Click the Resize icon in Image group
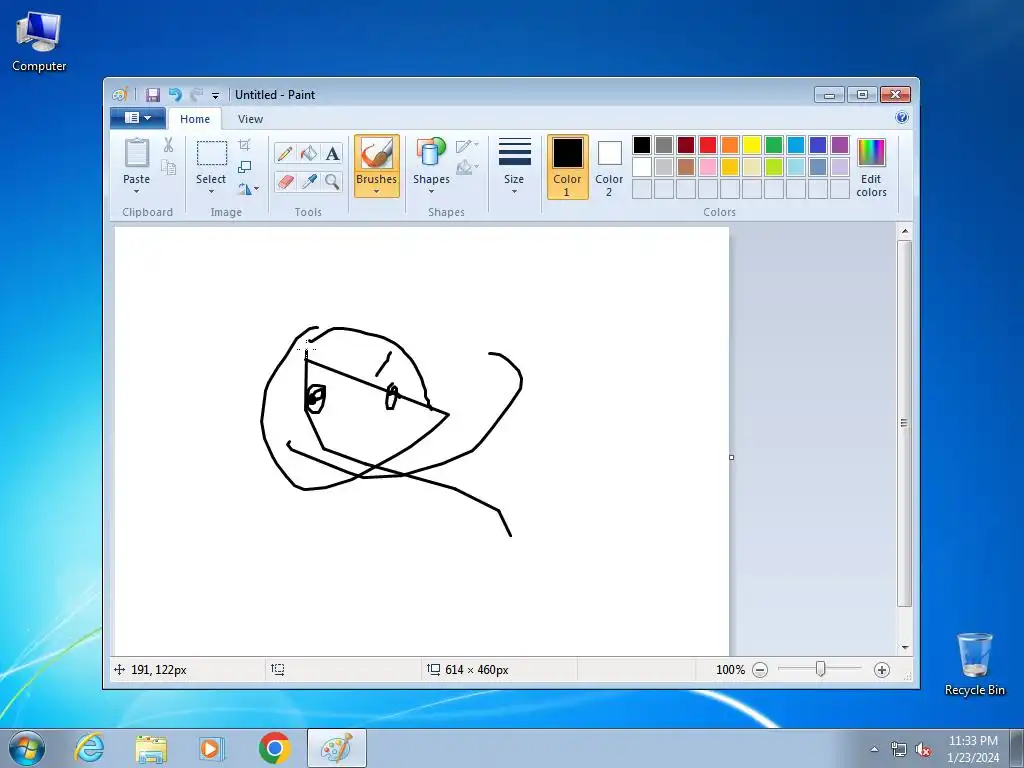Image resolution: width=1024 pixels, height=768 pixels. point(244,167)
